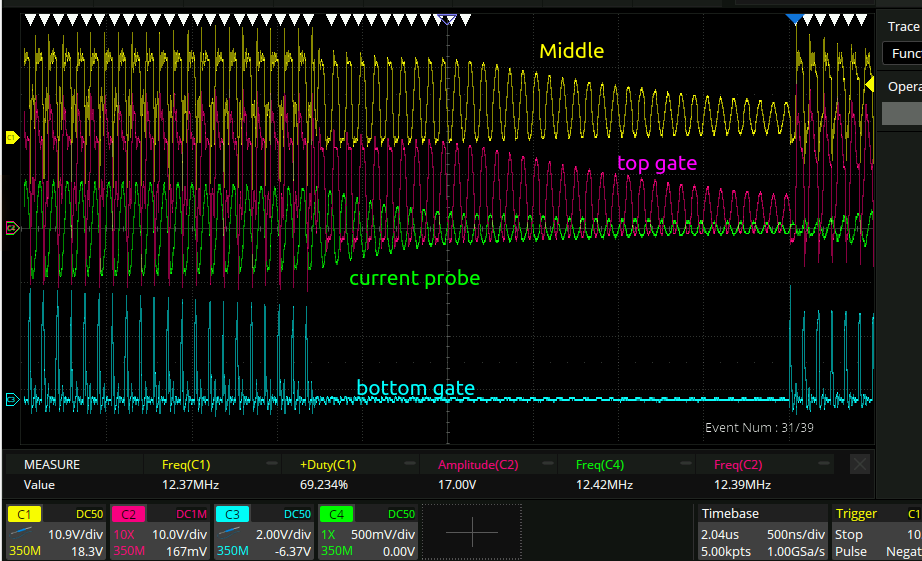Open the Trigger settings box
Image resolution: width=922 pixels, height=561 pixels.
pyautogui.click(x=877, y=531)
